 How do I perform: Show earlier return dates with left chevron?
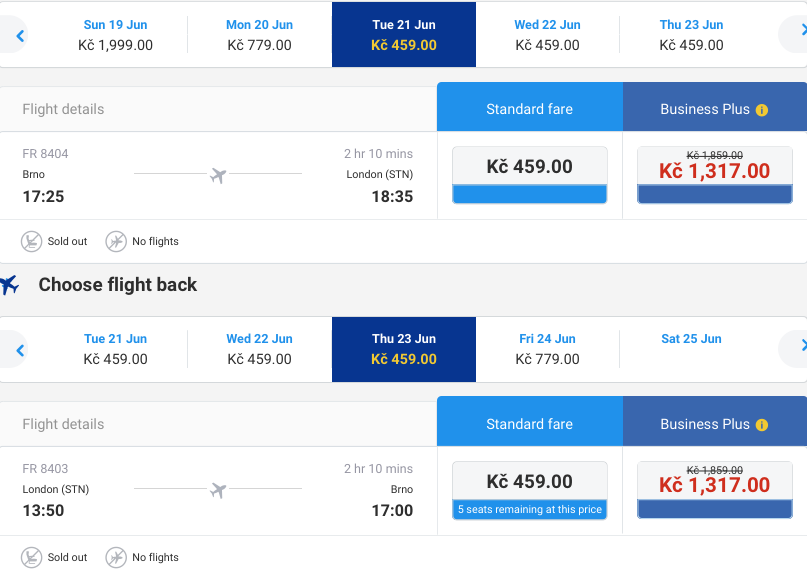coord(20,350)
